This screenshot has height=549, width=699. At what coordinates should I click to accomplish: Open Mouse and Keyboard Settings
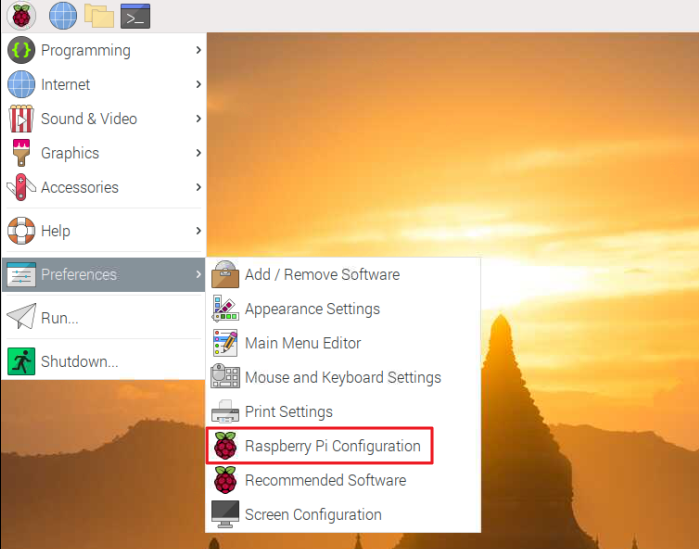click(343, 377)
